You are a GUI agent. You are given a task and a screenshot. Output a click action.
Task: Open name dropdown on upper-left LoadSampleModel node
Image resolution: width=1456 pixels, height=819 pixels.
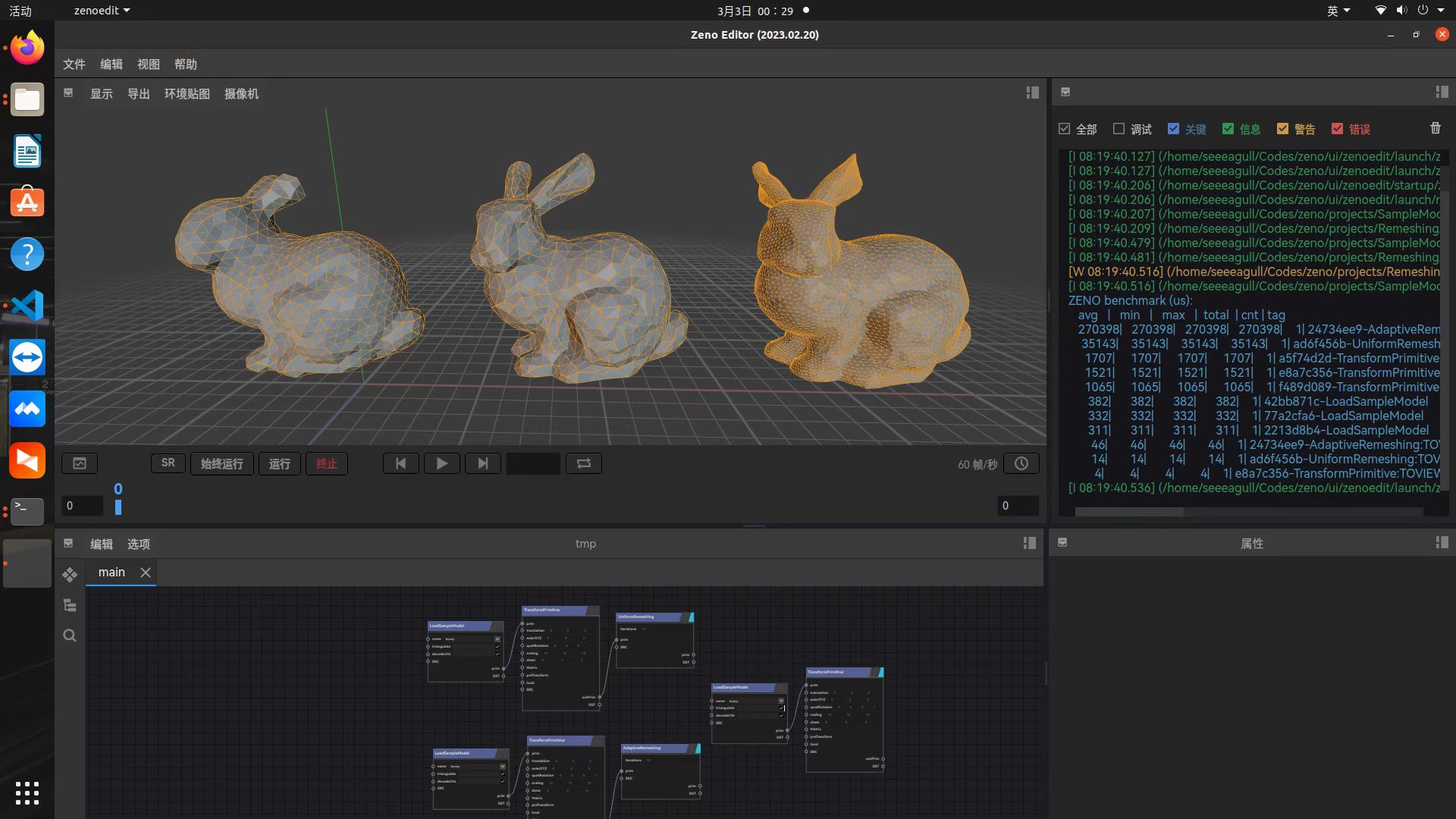(x=497, y=639)
